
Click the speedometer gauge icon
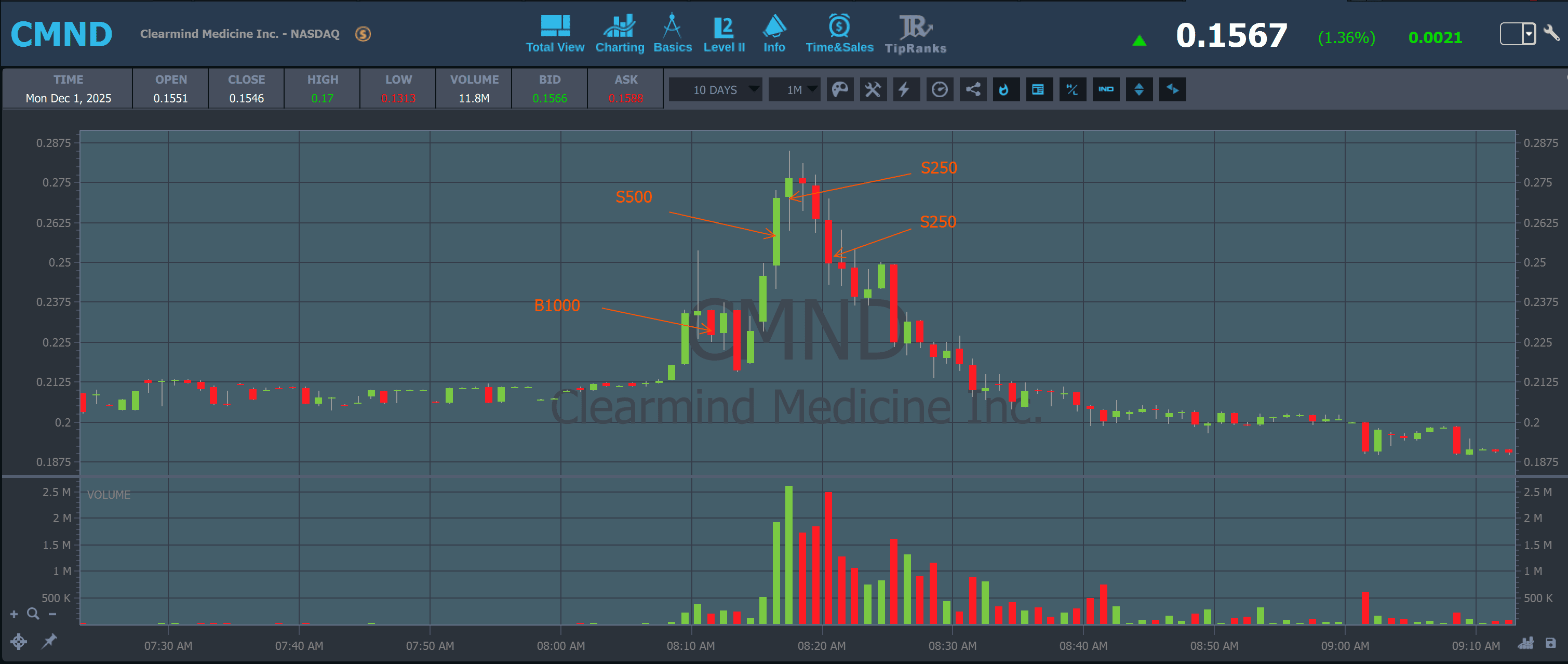939,89
